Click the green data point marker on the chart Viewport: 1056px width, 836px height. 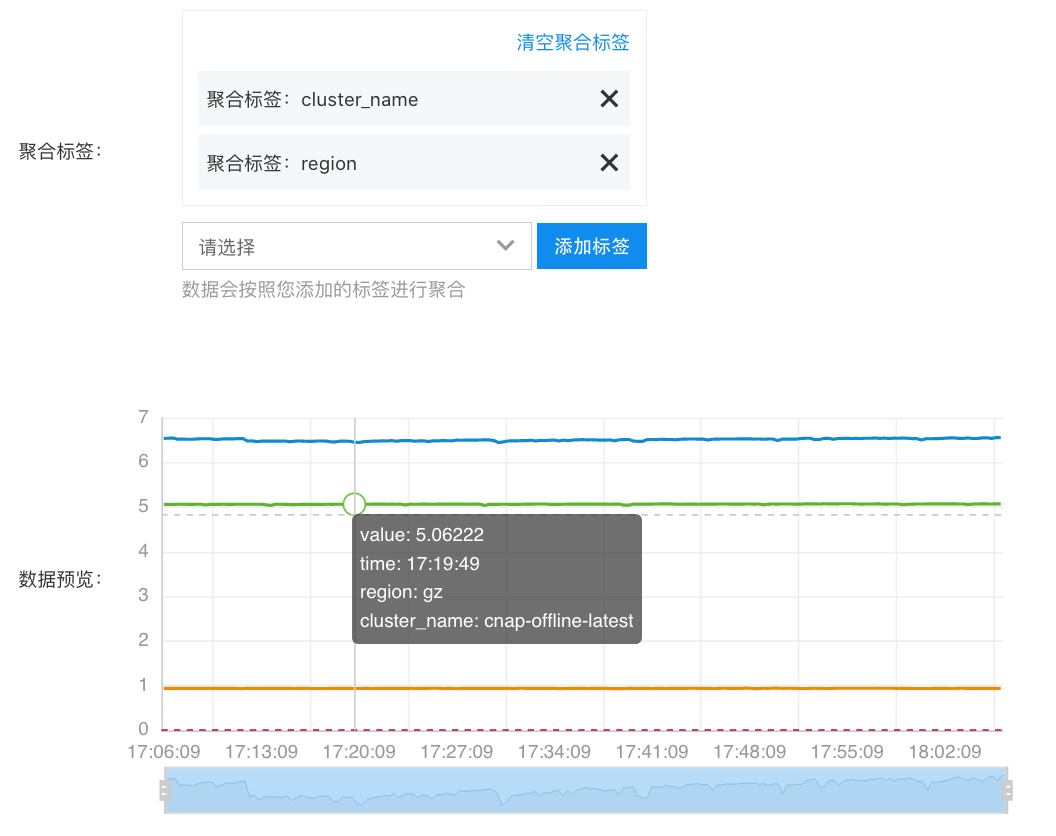(354, 504)
